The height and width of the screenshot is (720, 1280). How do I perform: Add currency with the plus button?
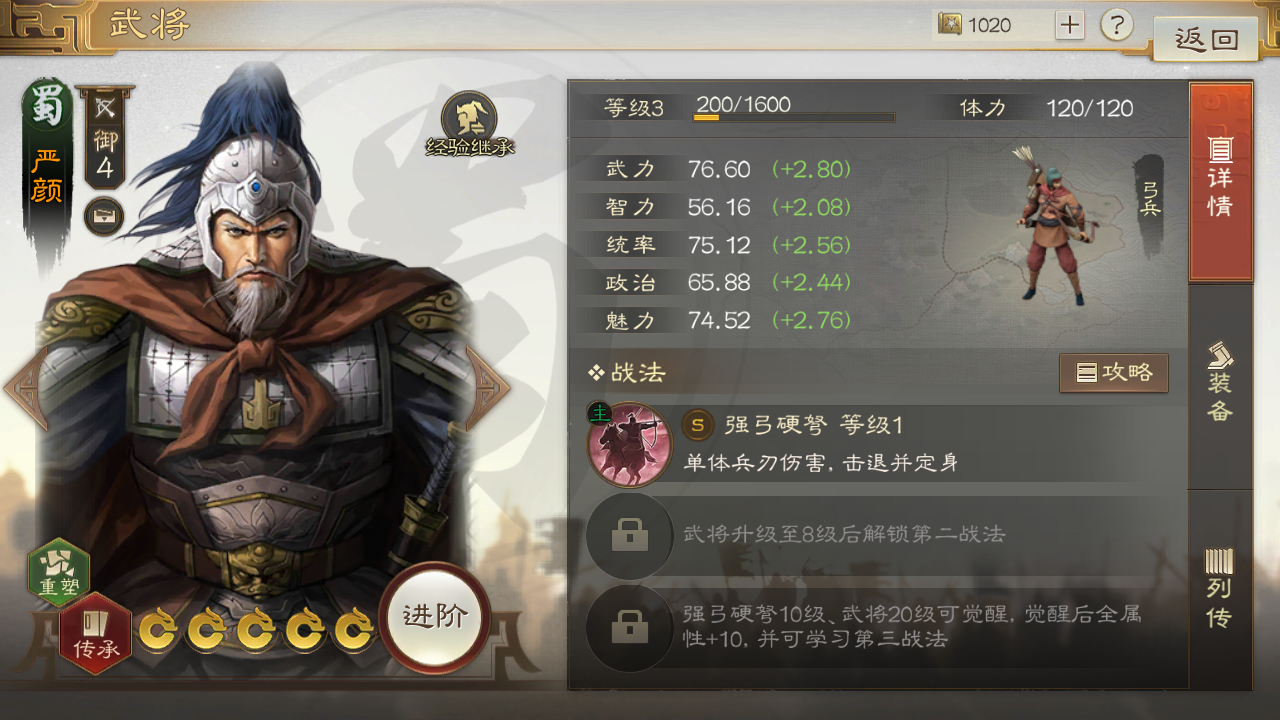tap(1069, 25)
